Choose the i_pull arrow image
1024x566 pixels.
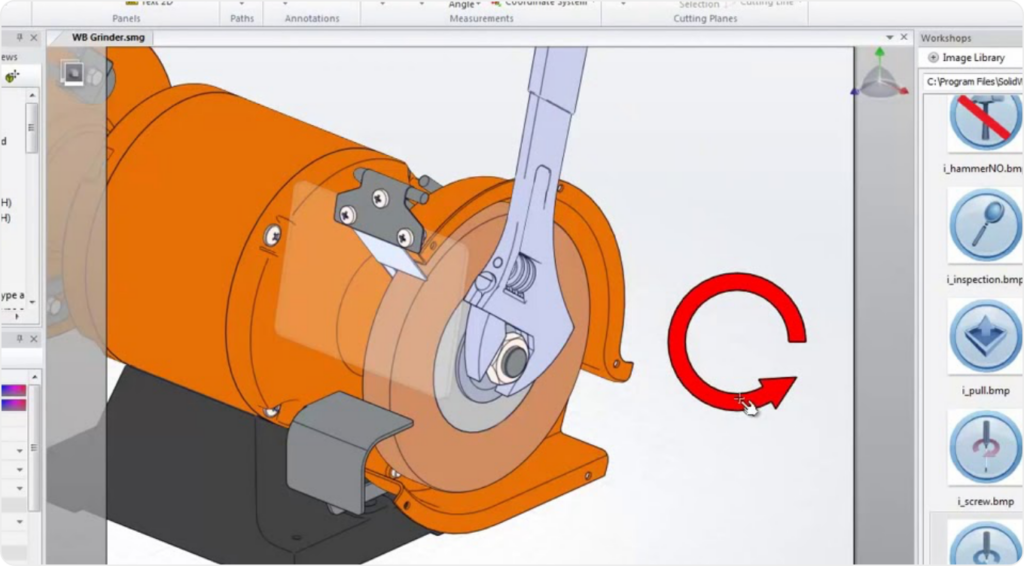pos(985,336)
